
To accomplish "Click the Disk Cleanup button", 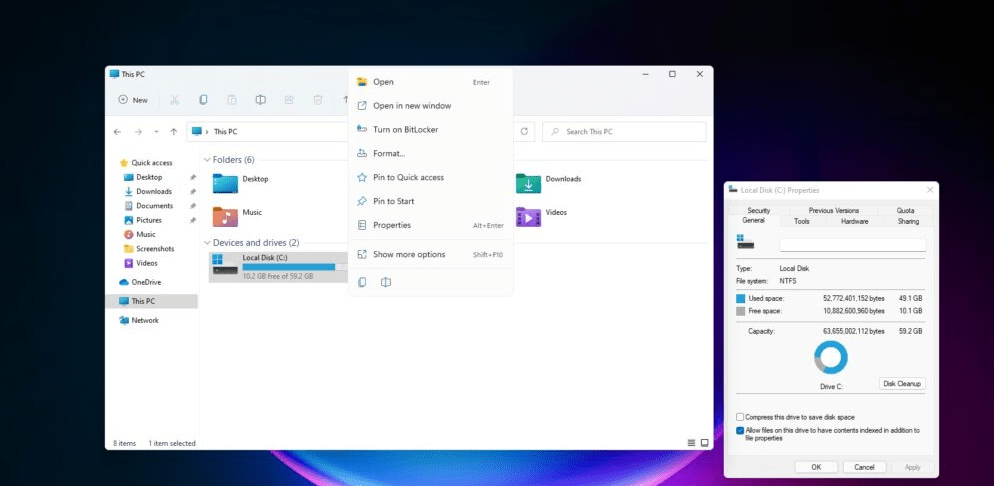I will coord(902,384).
